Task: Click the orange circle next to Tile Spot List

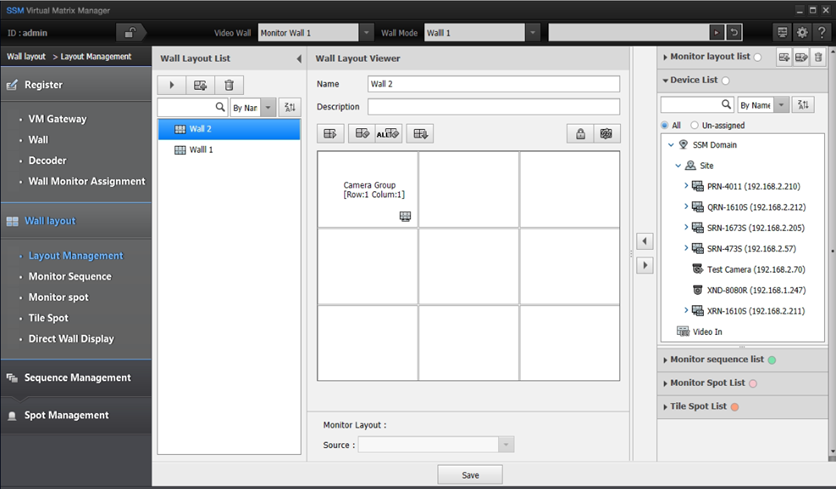Action: click(735, 407)
